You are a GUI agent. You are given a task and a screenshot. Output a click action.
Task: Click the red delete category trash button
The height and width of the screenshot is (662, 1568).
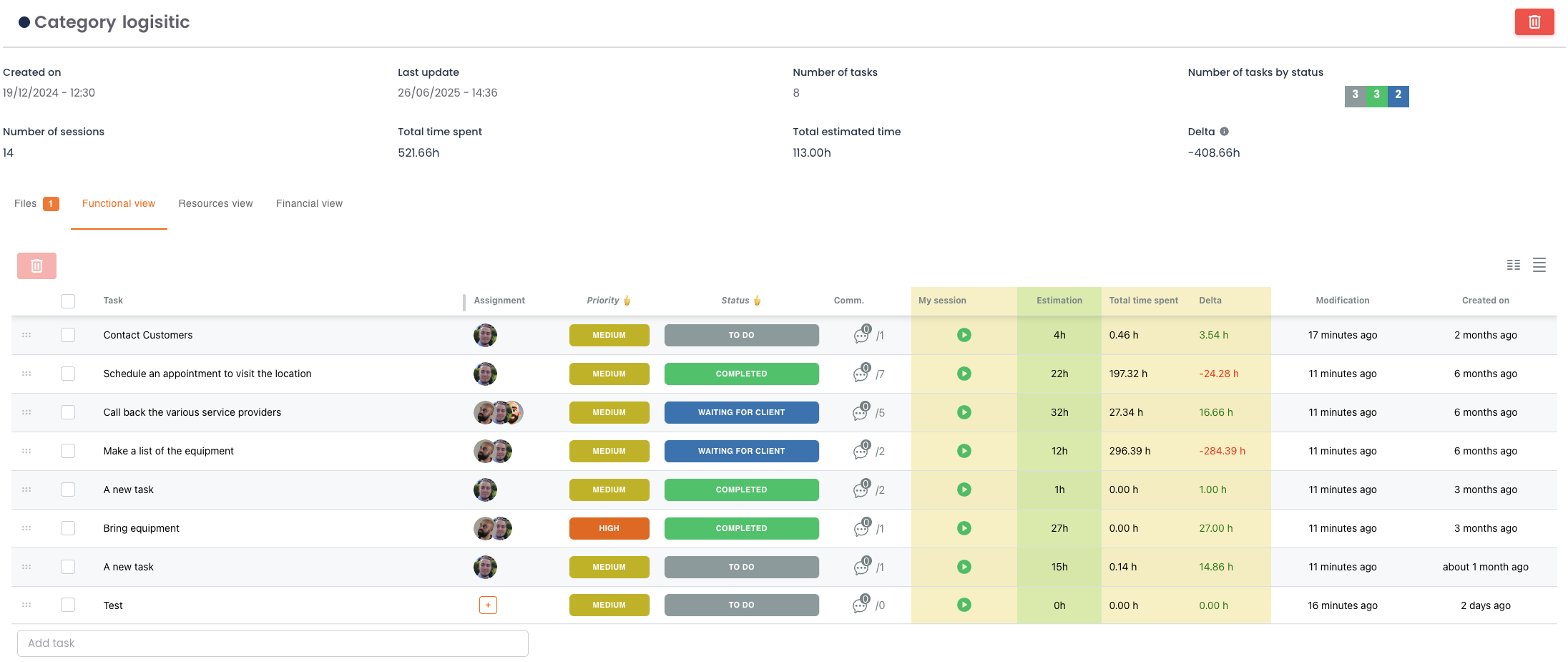pos(1534,22)
